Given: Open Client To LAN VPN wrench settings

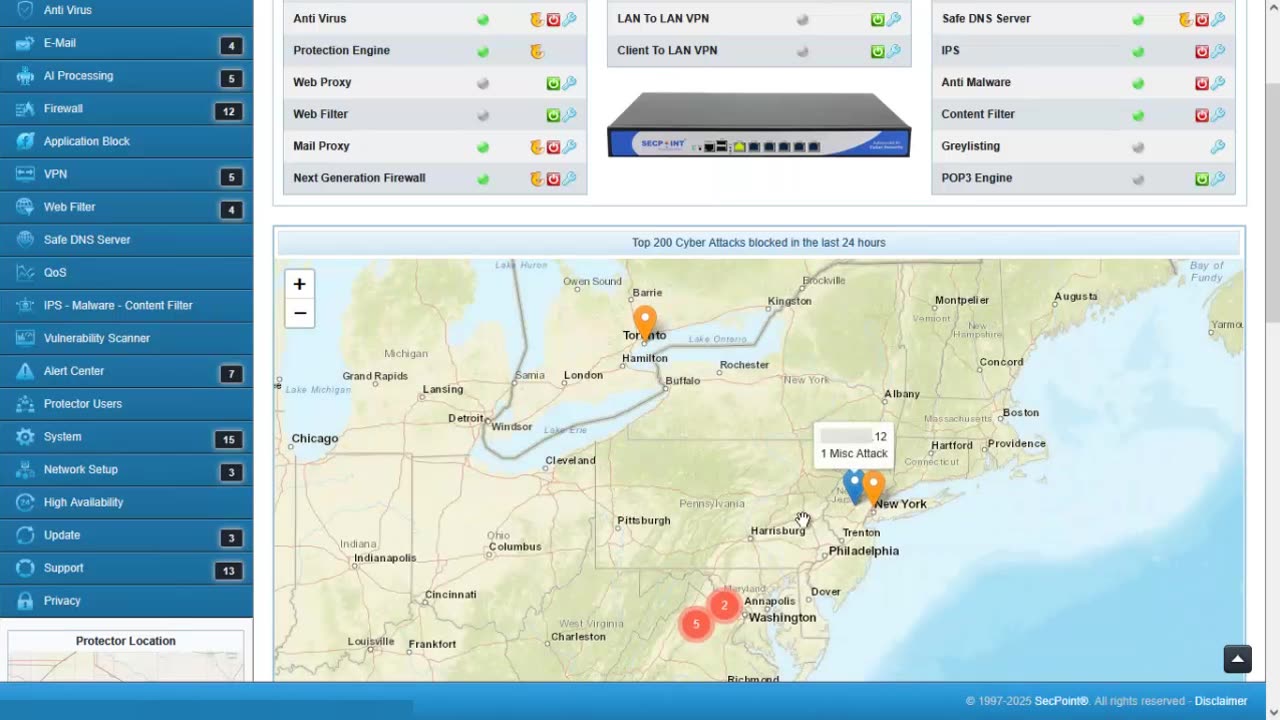Looking at the screenshot, I should 894,51.
